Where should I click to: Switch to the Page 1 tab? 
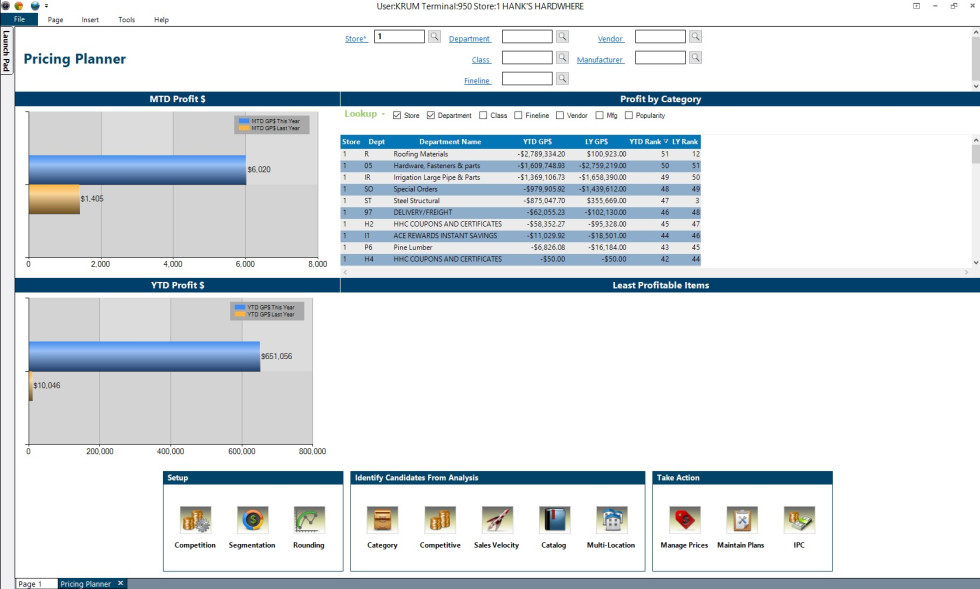(x=30, y=583)
